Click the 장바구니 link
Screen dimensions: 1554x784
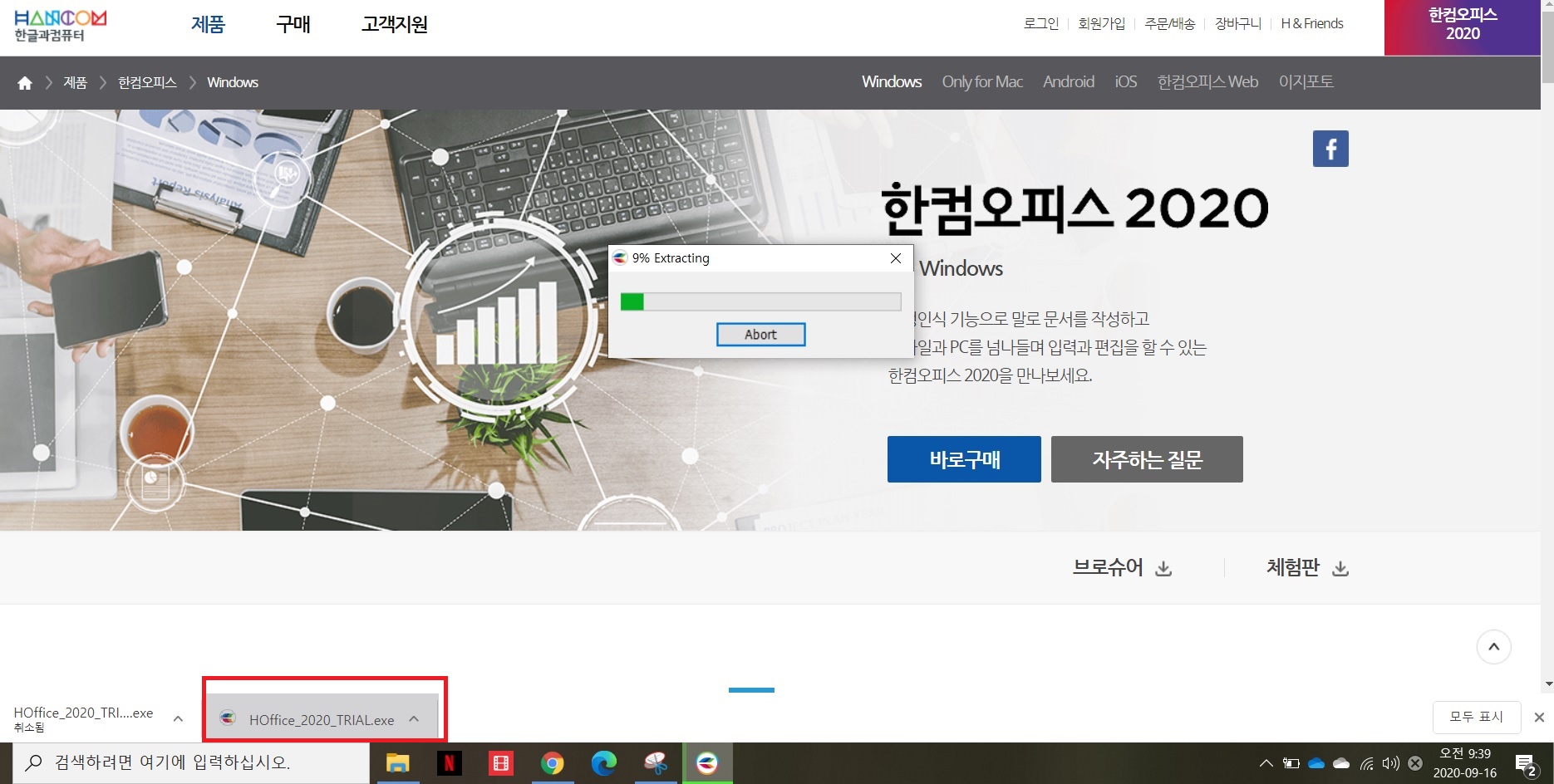point(1238,23)
